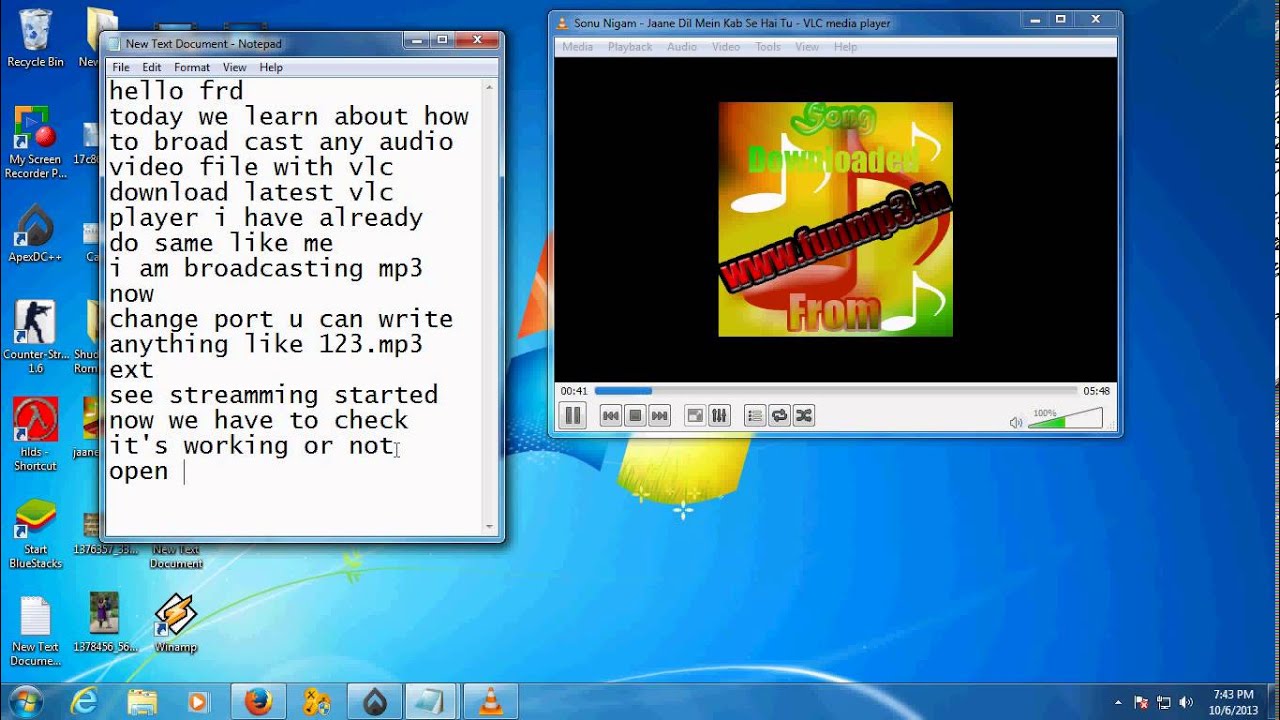
Task: Open the VLC Help menu
Action: click(846, 47)
